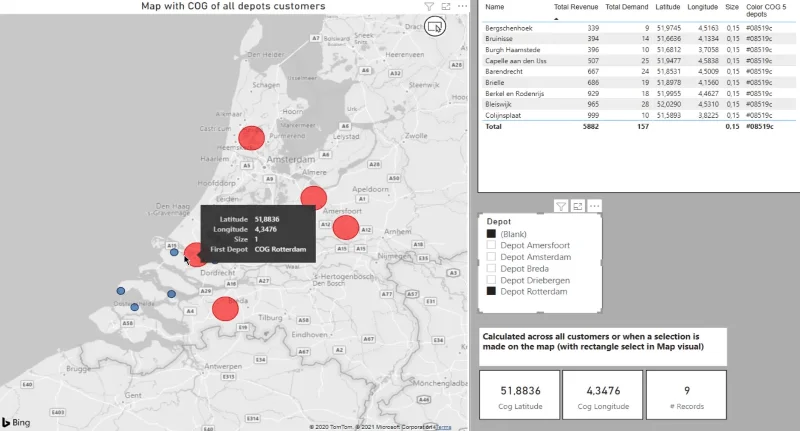The width and height of the screenshot is (800, 431).
Task: Select the Bergschenhoek row in table
Action: 637,28
